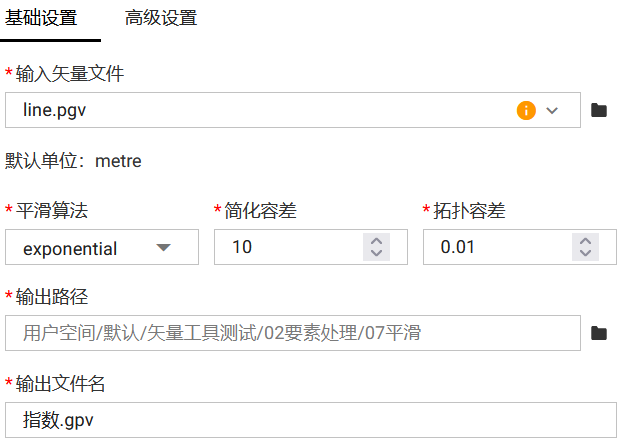Click the line.pgv input file field

click(x=260, y=110)
